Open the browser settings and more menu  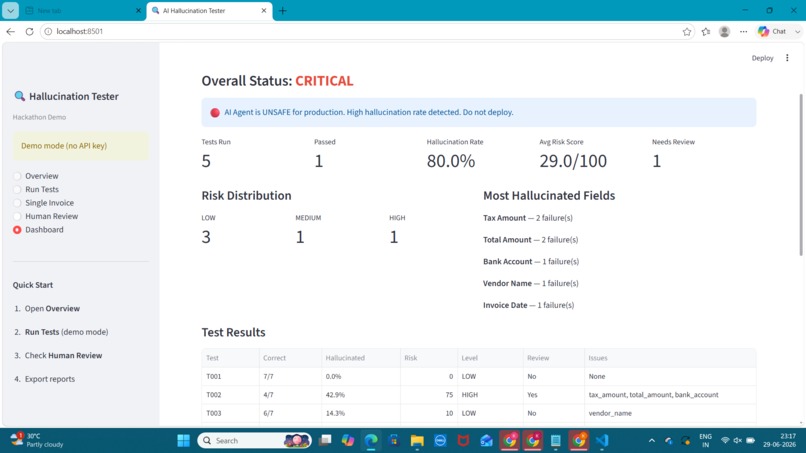tap(743, 31)
